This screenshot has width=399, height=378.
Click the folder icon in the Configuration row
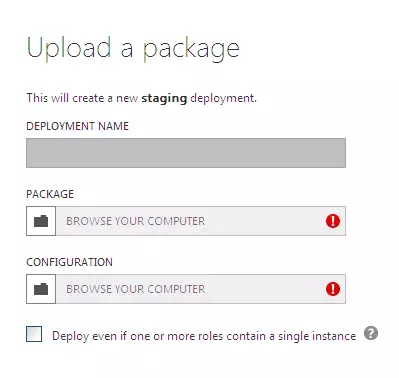[x=41, y=289]
